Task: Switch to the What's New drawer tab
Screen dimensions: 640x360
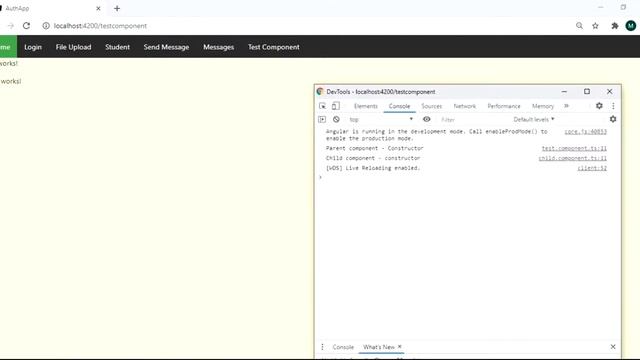Action: (x=378, y=347)
